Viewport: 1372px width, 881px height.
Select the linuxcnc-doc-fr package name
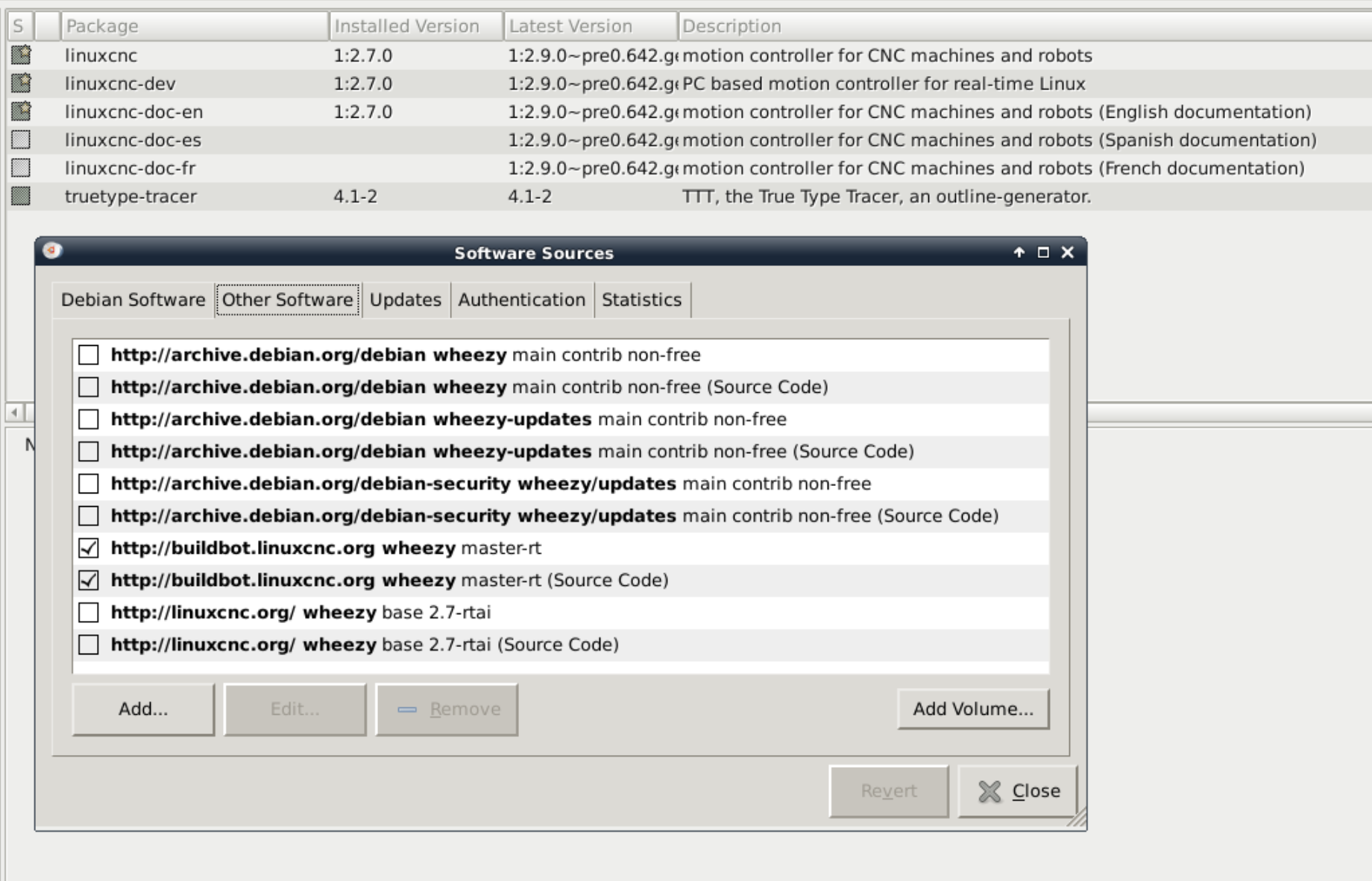[130, 169]
